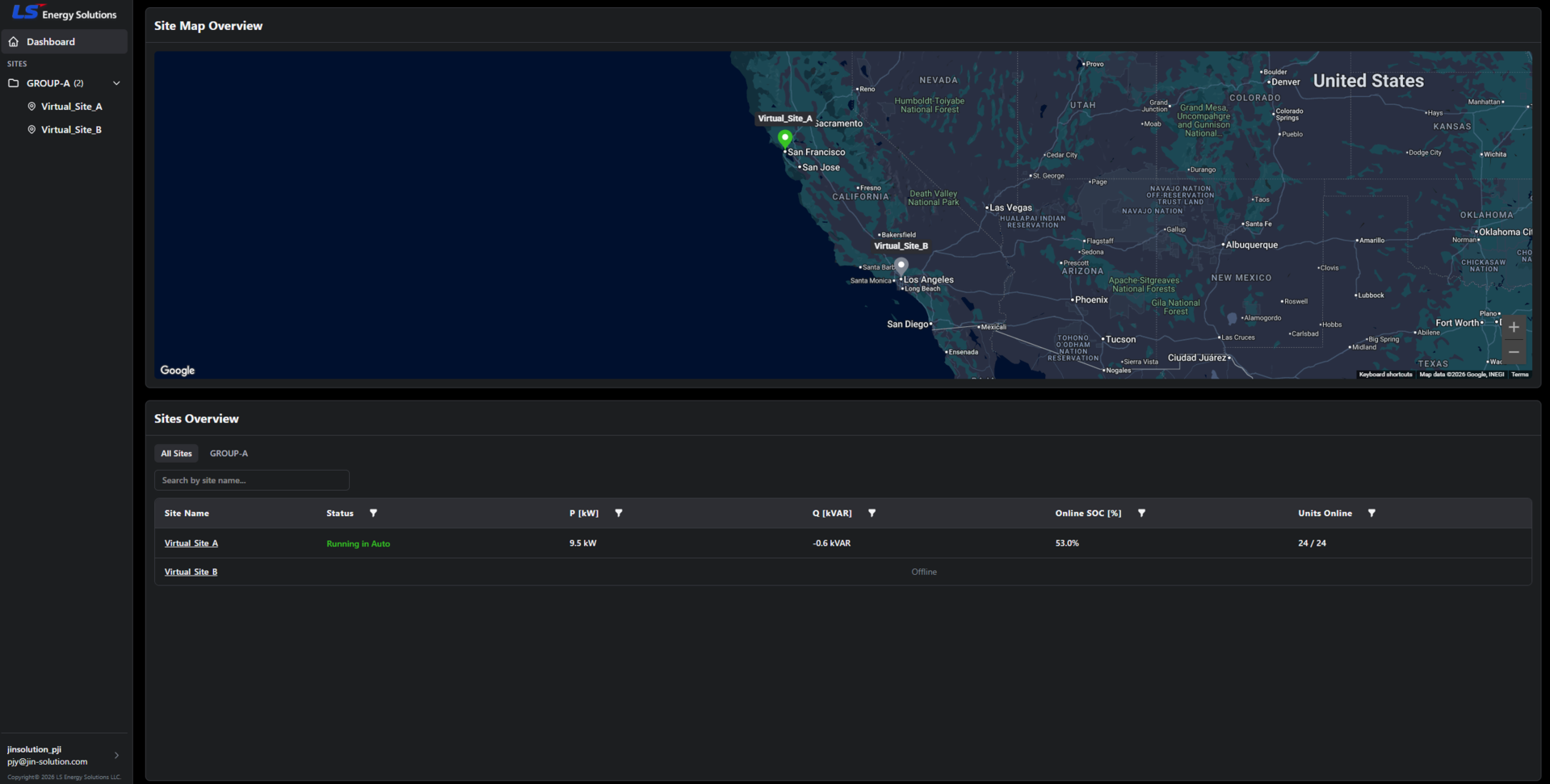
Task: Click the Status column header text
Action: click(340, 514)
